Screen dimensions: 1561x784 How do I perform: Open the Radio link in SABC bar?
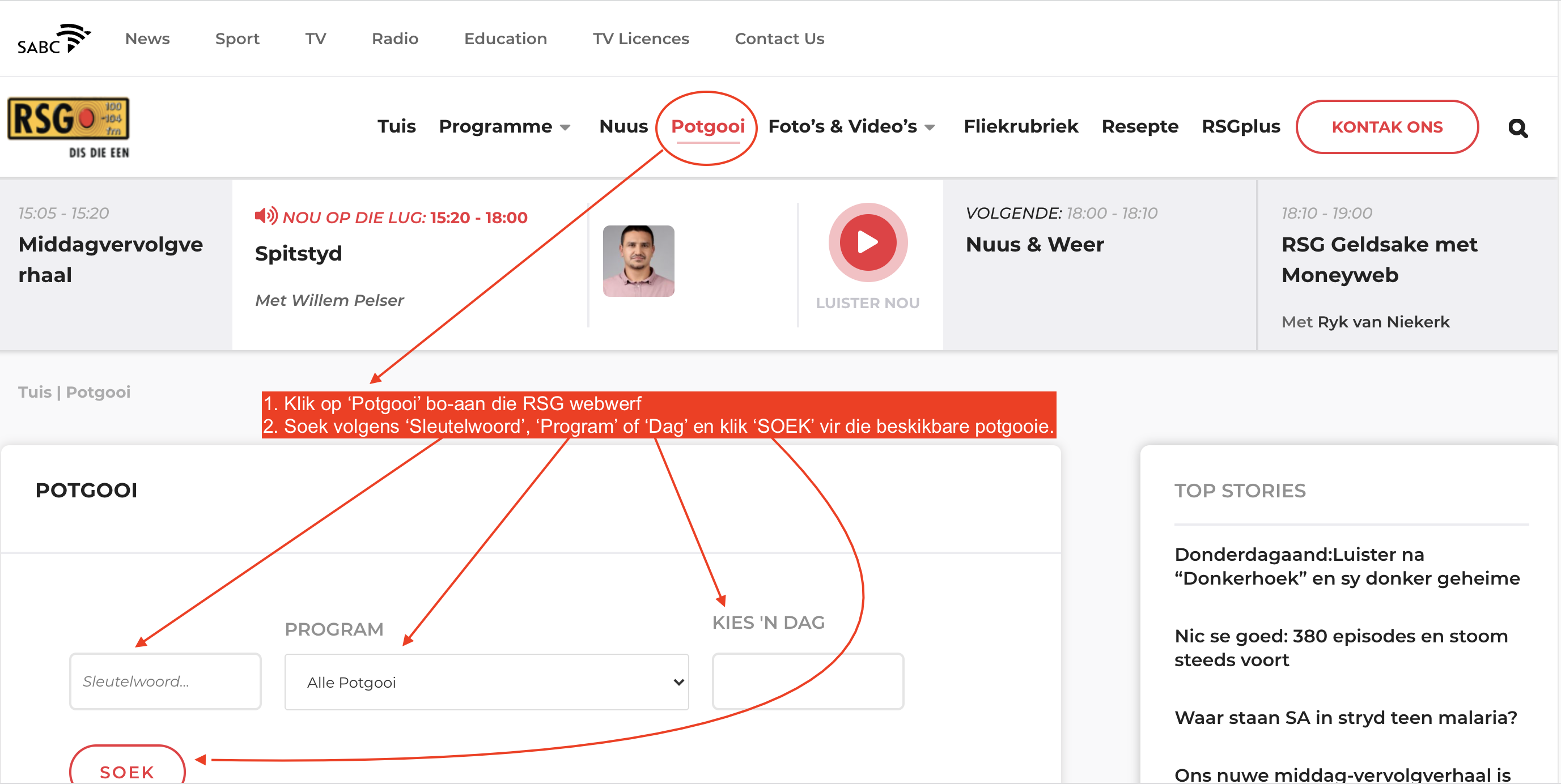click(x=395, y=39)
